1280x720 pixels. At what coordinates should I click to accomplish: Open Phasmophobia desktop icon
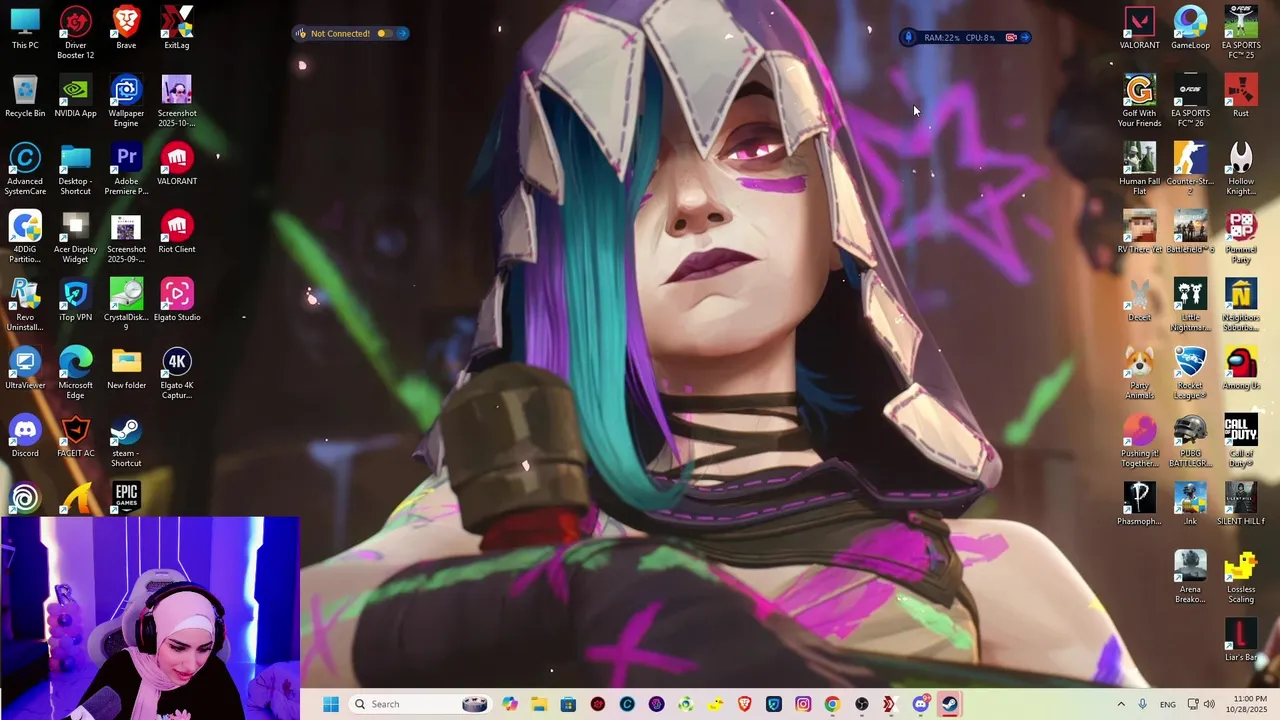click(x=1139, y=504)
